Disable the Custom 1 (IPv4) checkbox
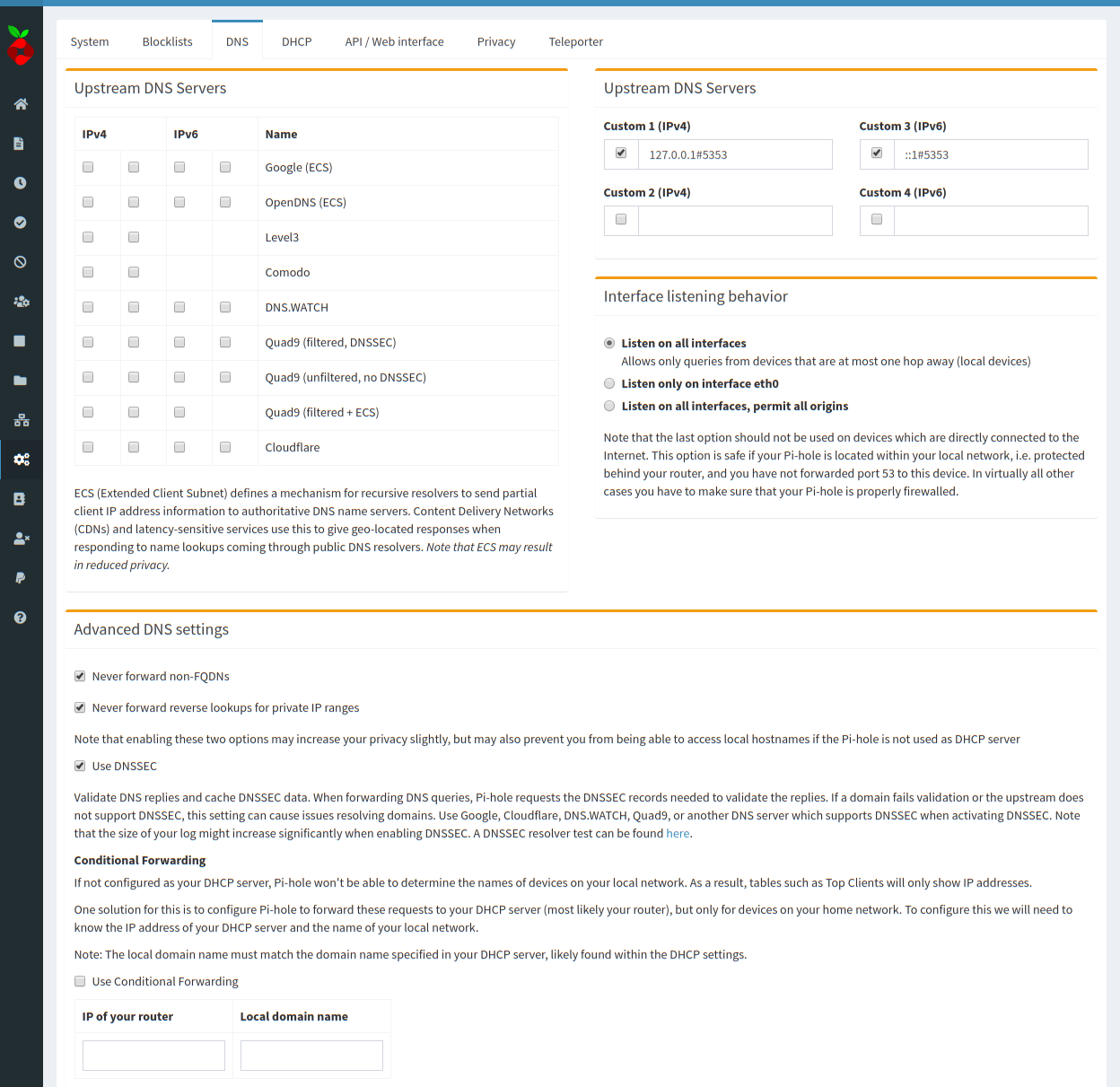The width and height of the screenshot is (1120, 1087). point(621,153)
